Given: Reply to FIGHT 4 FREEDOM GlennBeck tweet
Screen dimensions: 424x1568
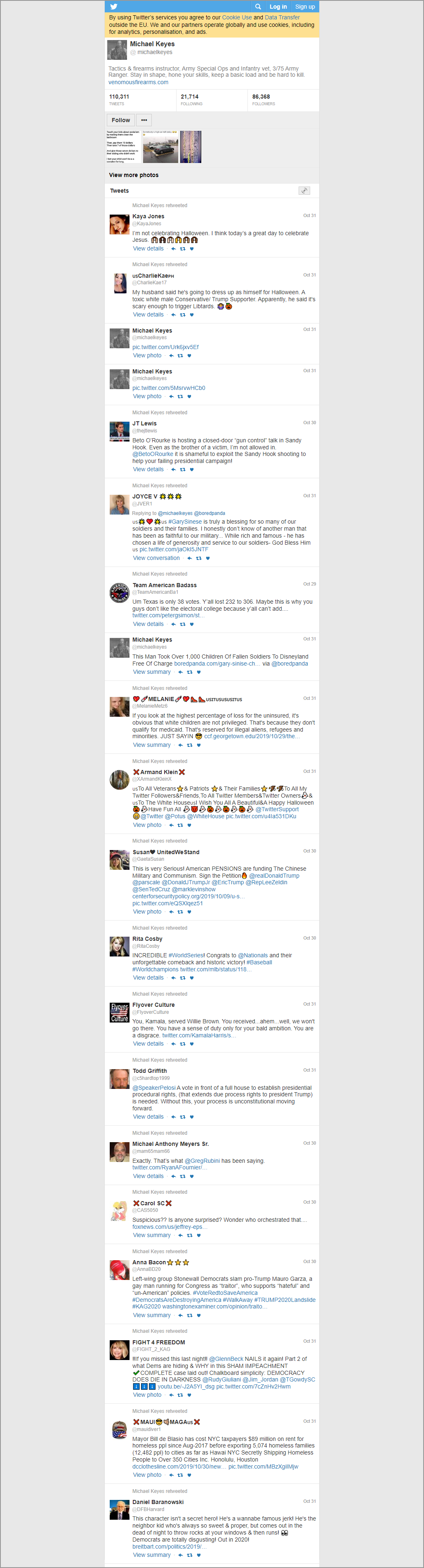Looking at the screenshot, I should [x=172, y=1395].
